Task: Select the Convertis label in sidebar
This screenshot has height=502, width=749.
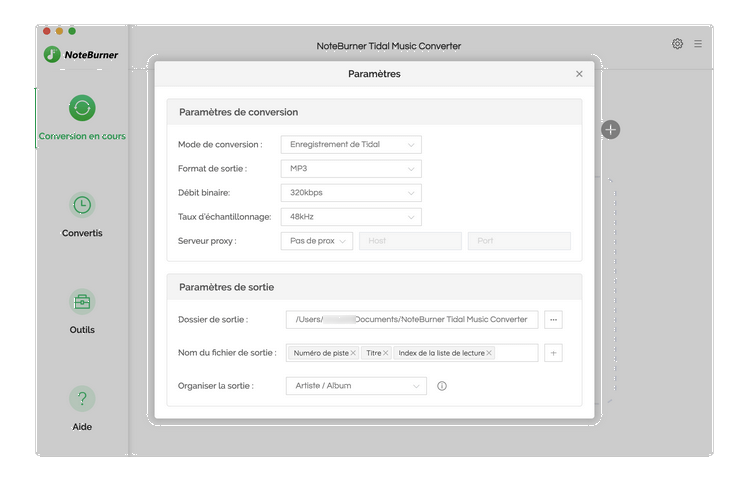Action: [82, 233]
